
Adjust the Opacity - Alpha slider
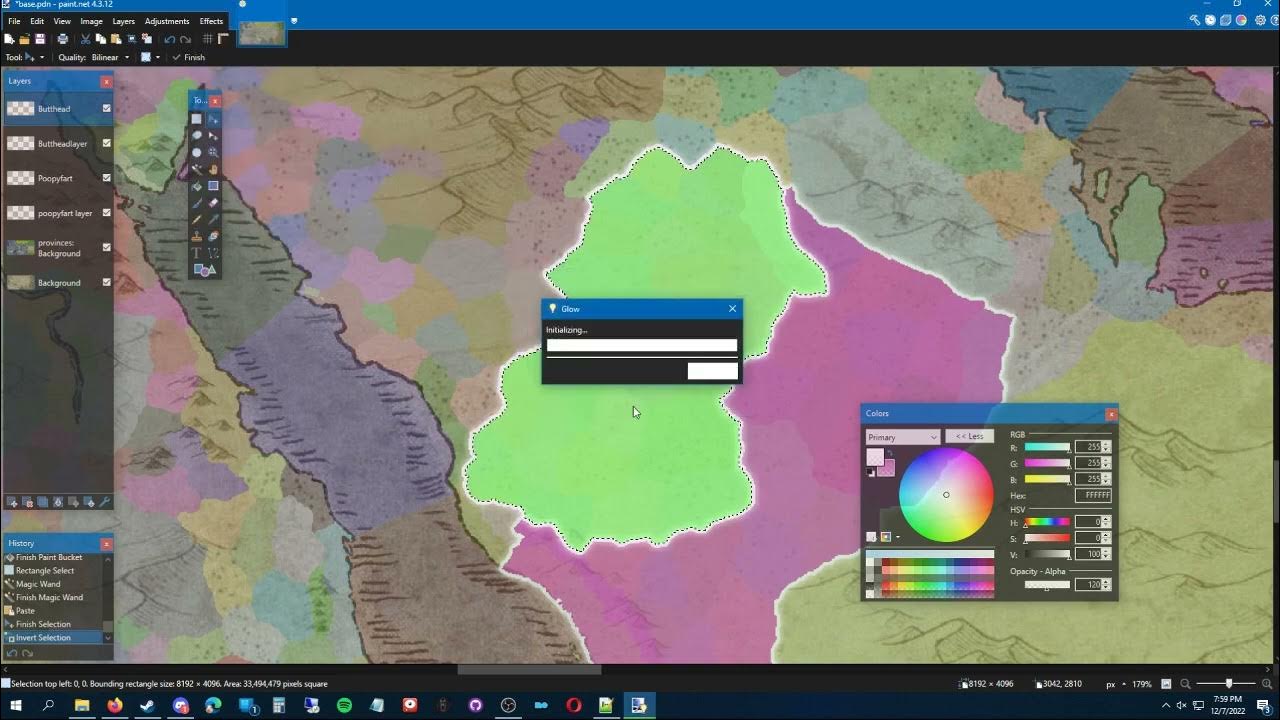[x=1047, y=585]
